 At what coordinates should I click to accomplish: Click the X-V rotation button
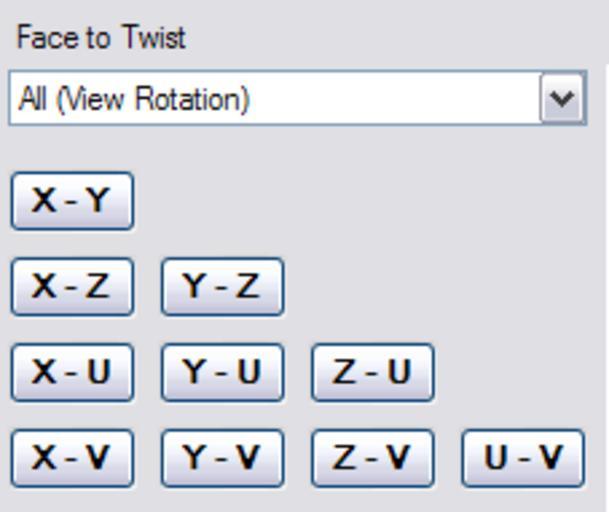[x=72, y=458]
